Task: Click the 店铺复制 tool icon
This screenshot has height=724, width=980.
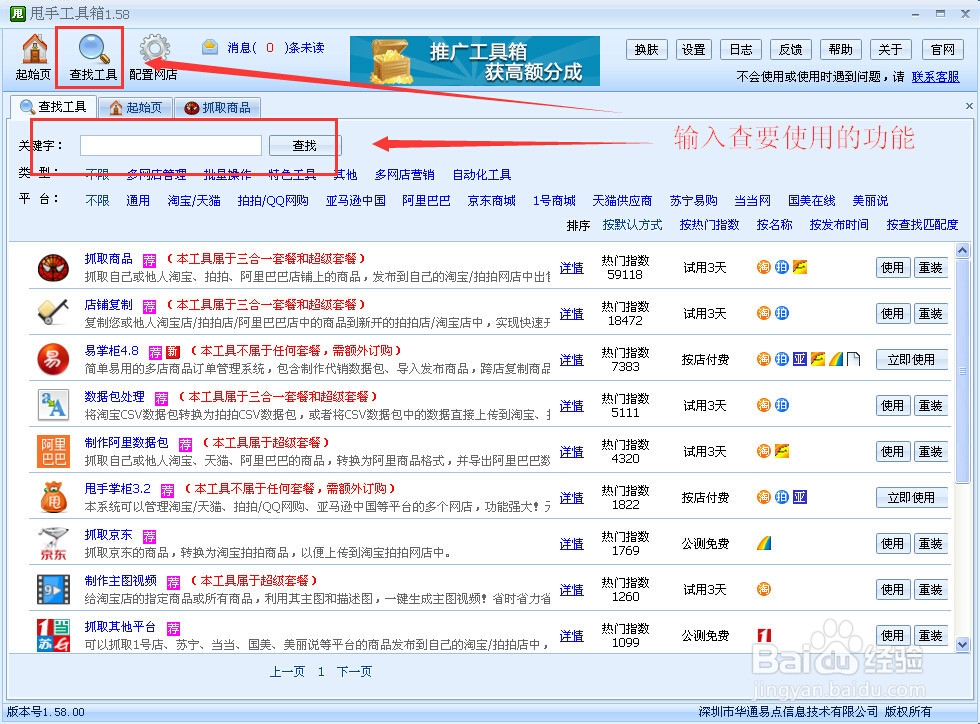Action: click(53, 312)
